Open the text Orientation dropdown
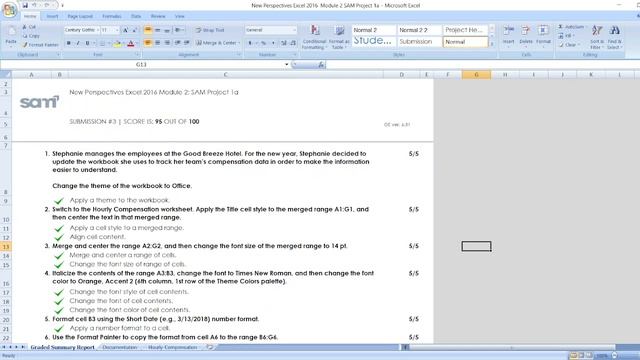The height and width of the screenshot is (360, 640). 179,30
